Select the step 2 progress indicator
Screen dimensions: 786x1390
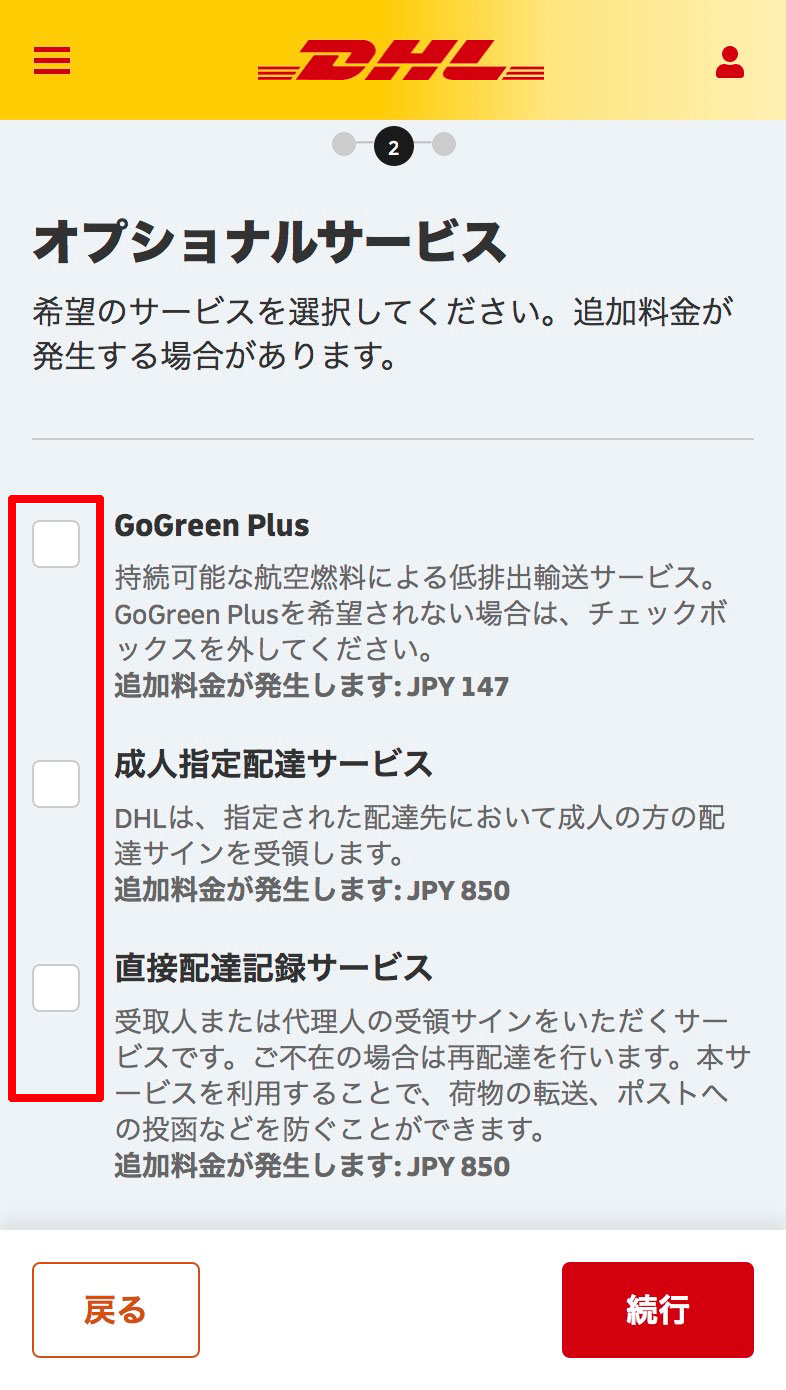(x=393, y=147)
